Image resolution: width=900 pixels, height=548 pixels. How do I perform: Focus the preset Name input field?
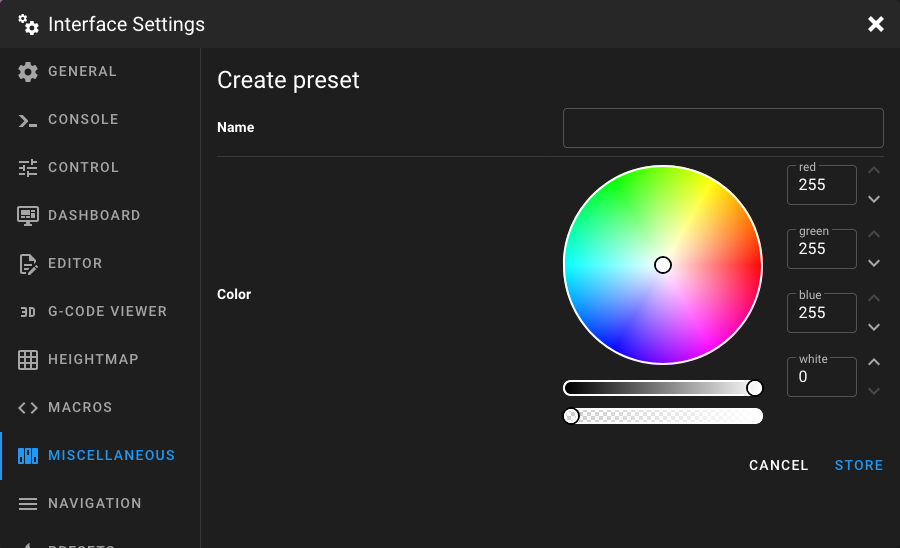click(723, 128)
